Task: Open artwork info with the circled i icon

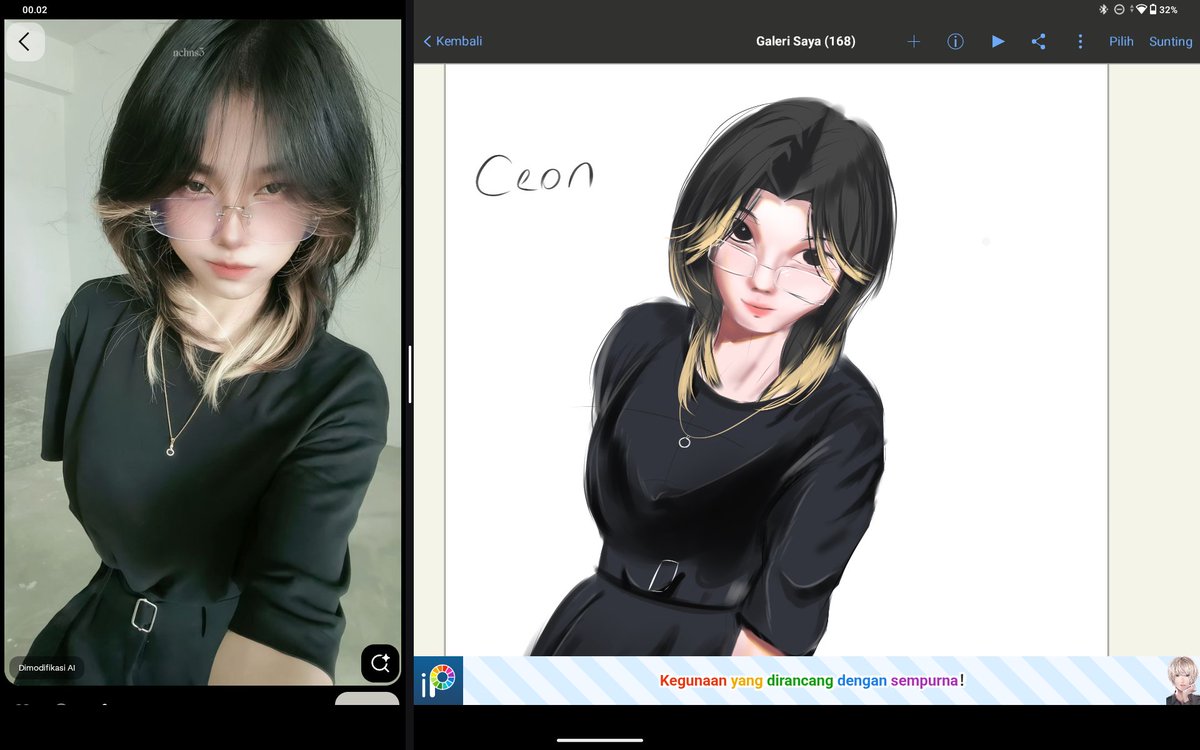Action: [x=955, y=41]
